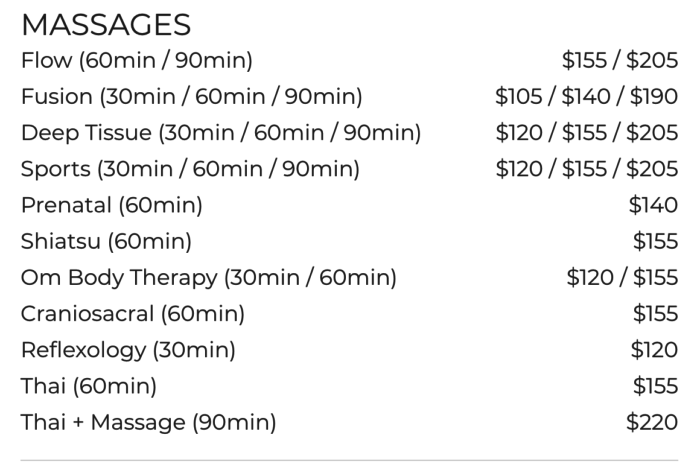Choose the Reflexology (30min) entry

pos(128,350)
